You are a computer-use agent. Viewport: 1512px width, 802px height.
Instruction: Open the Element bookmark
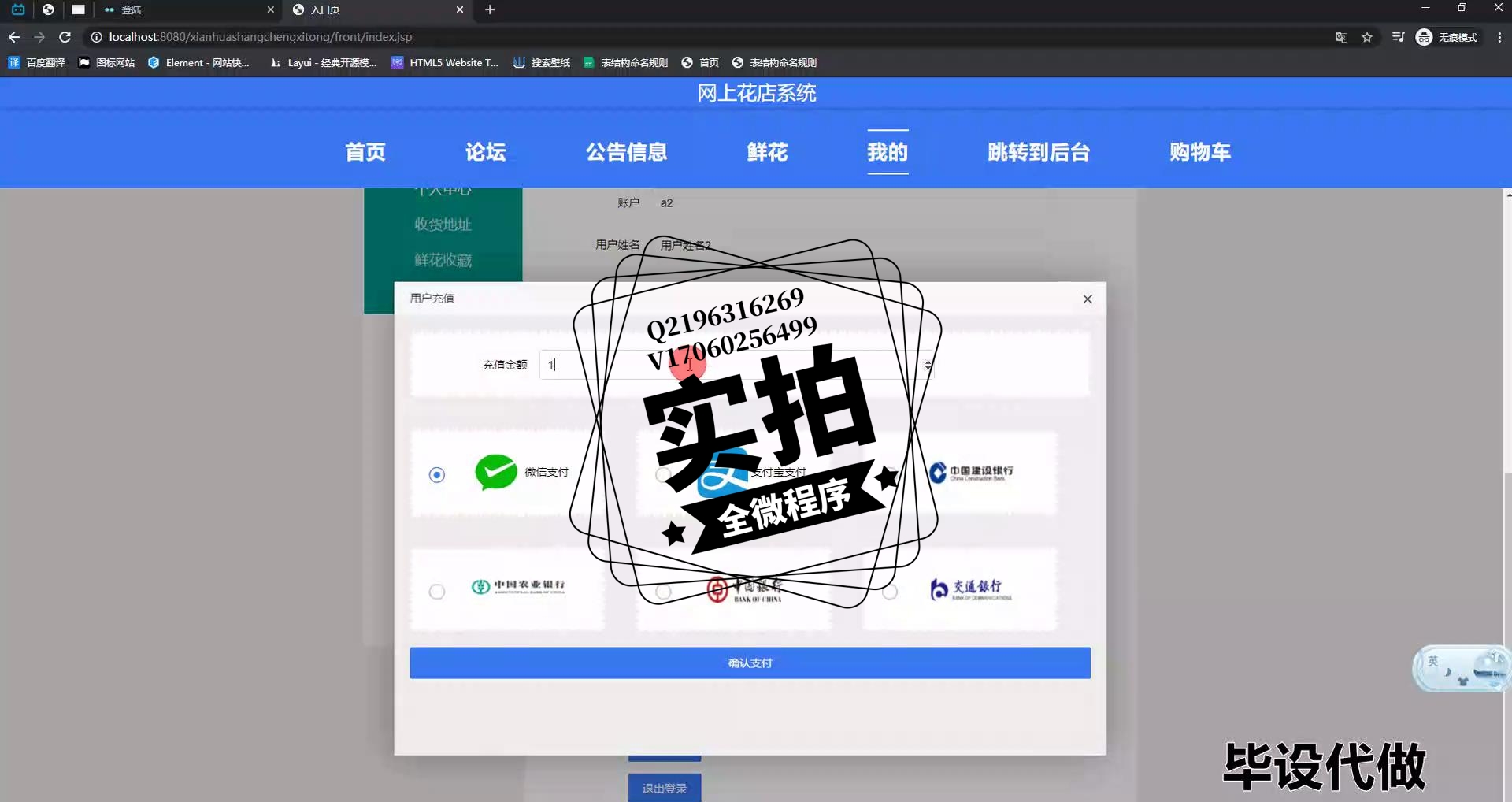tap(198, 62)
